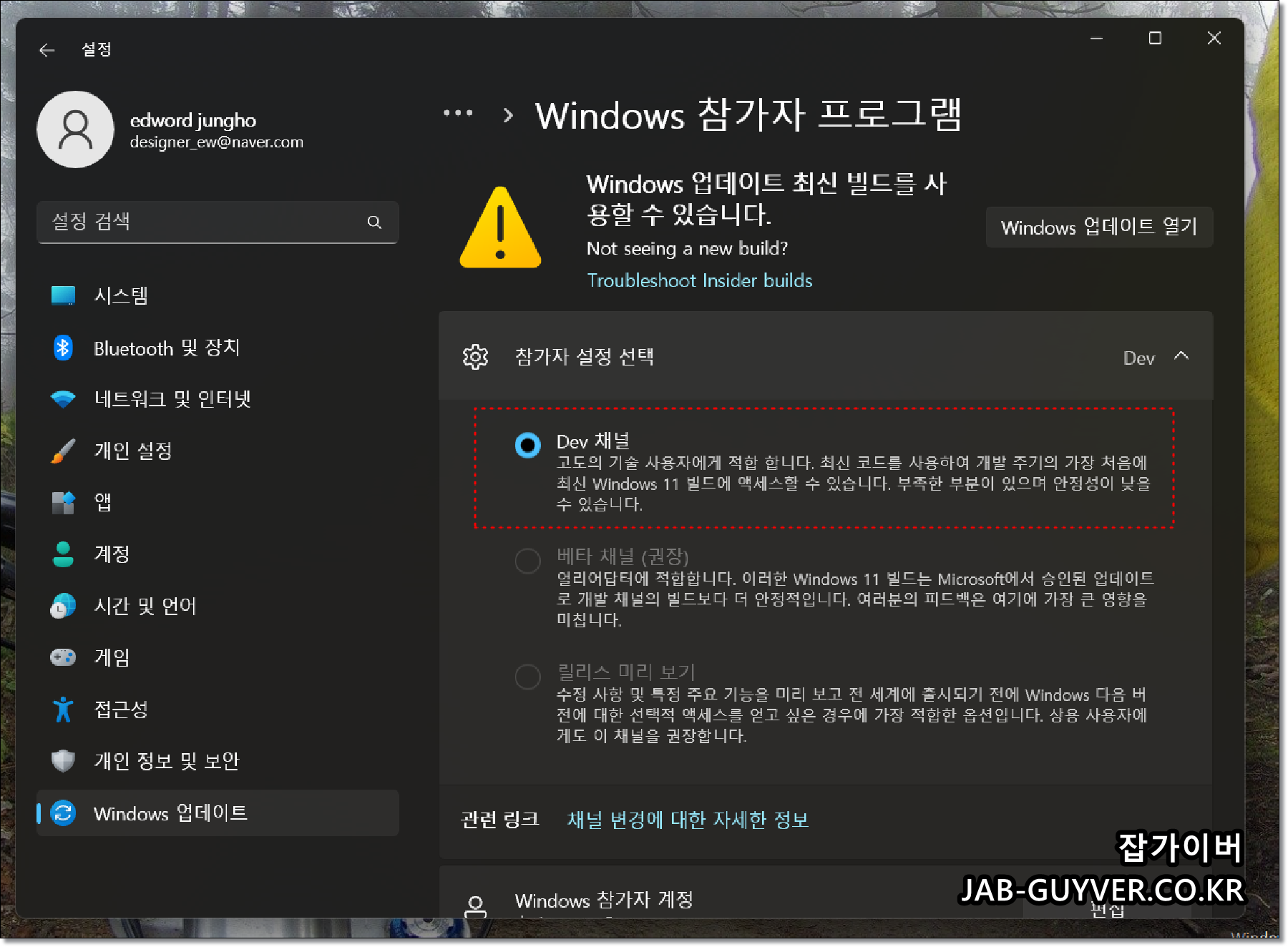The image size is (1288, 947).
Task: Click the 개인 정보 및 보안 sidebar label
Action: tap(167, 761)
